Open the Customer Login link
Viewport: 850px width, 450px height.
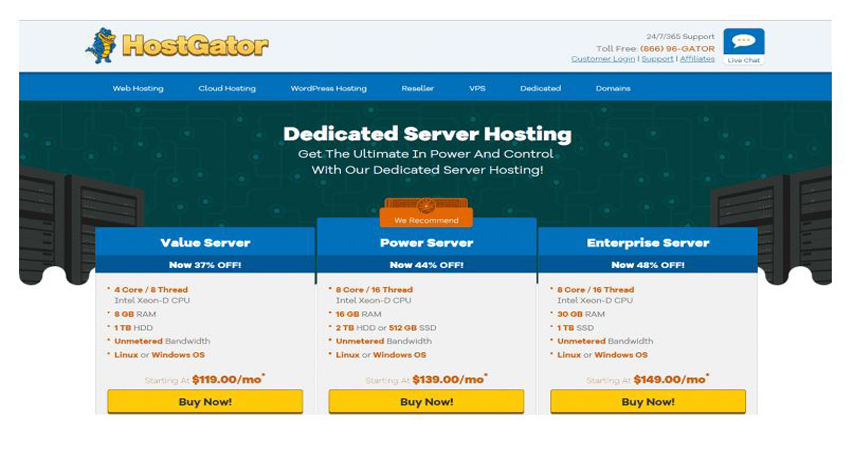click(603, 59)
